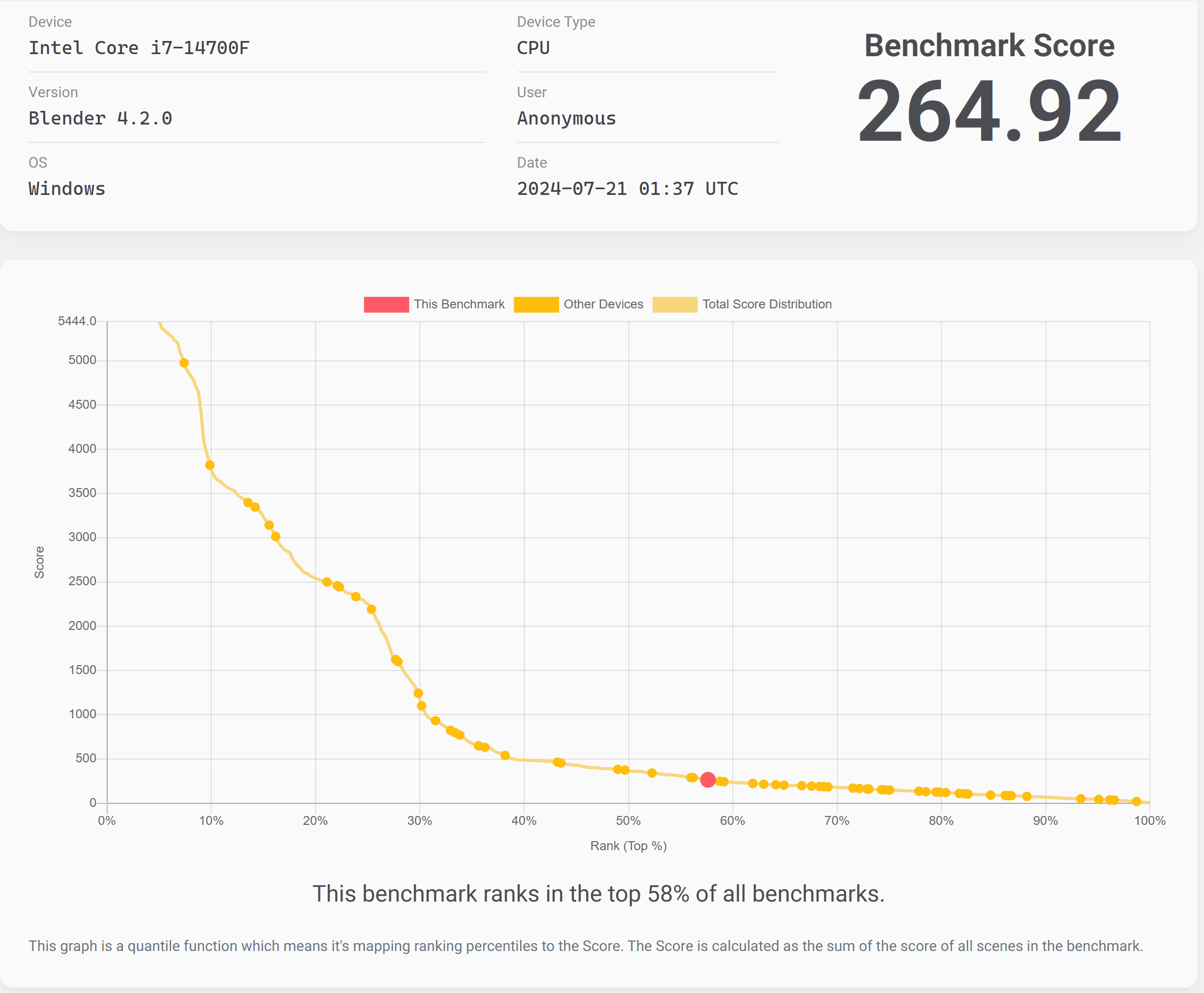This screenshot has height=993, width=1204.
Task: Click the 5444.0 label on the score axis
Action: (x=77, y=321)
